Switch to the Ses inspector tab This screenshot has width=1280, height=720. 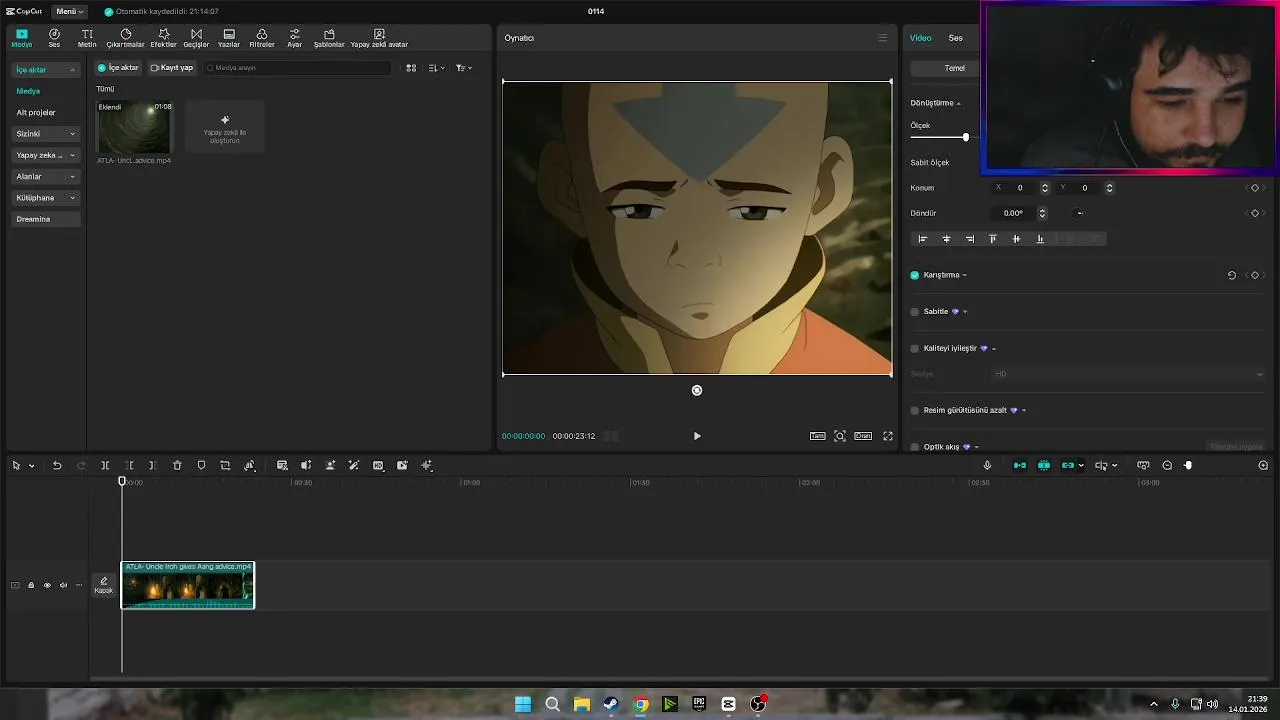click(956, 38)
